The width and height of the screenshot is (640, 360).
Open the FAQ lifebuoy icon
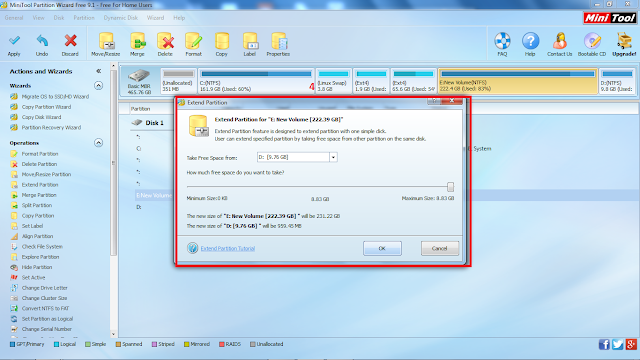coord(502,41)
